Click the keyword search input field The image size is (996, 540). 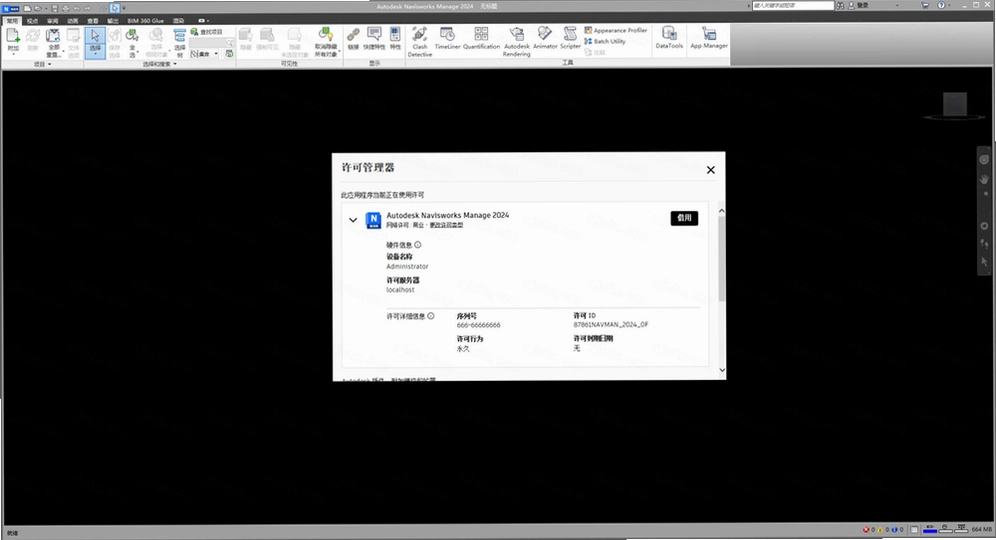coord(793,5)
